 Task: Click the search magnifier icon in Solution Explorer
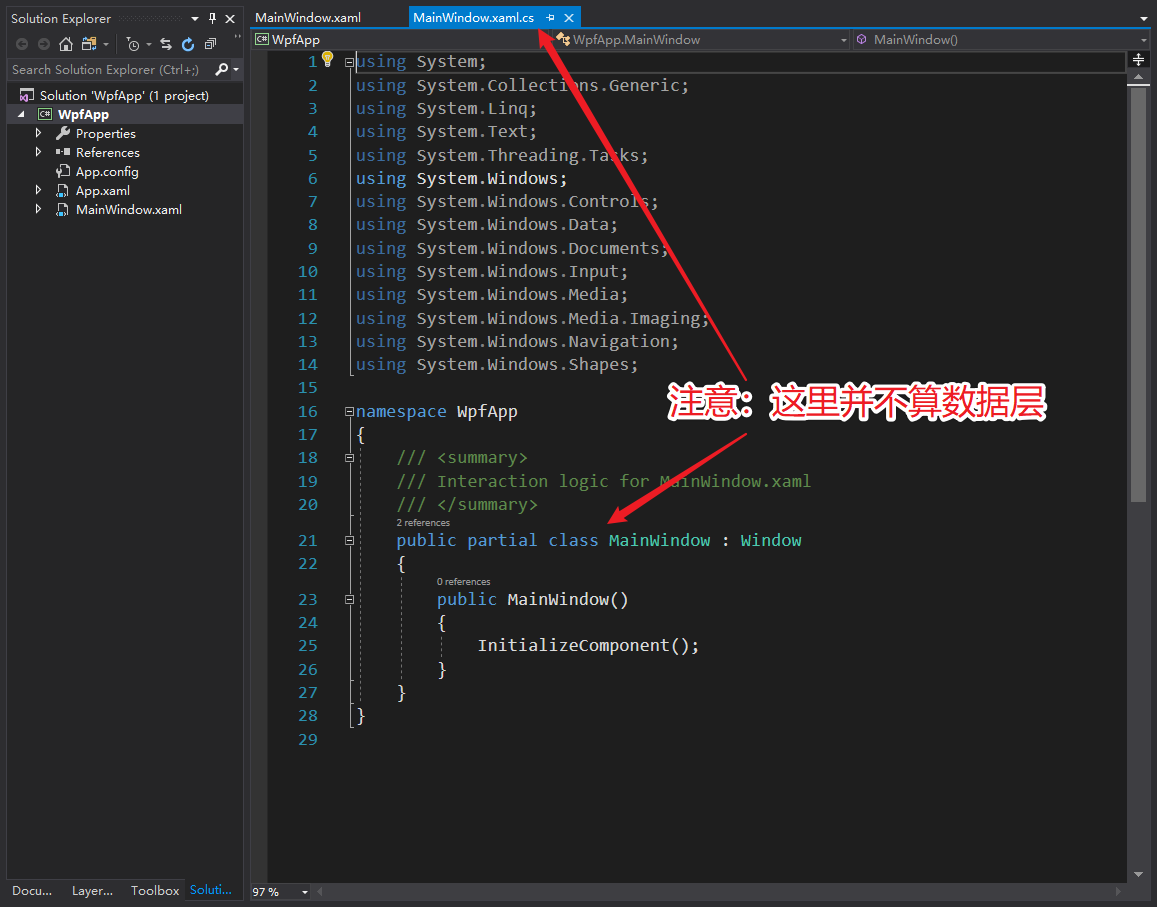221,69
